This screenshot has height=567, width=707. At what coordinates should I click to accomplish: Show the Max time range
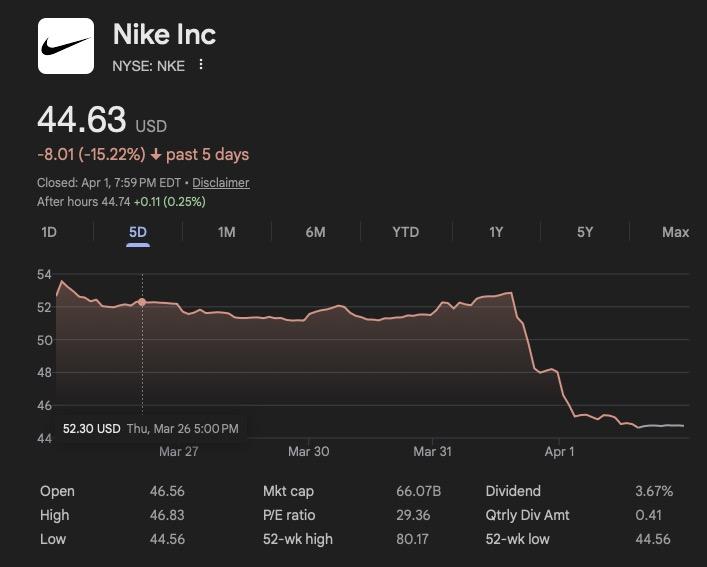(x=675, y=232)
